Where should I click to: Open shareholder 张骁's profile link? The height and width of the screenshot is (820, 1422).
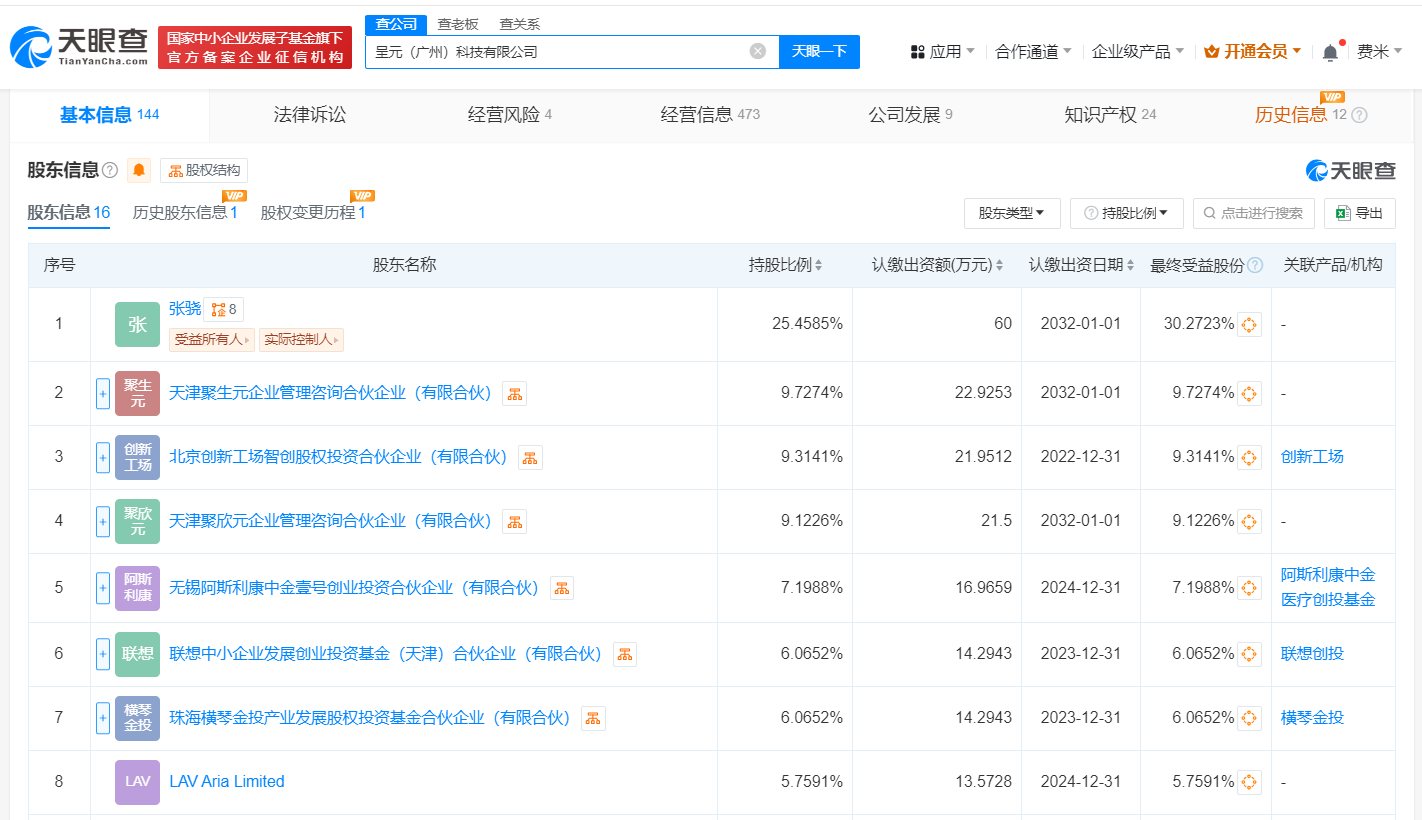click(x=185, y=309)
